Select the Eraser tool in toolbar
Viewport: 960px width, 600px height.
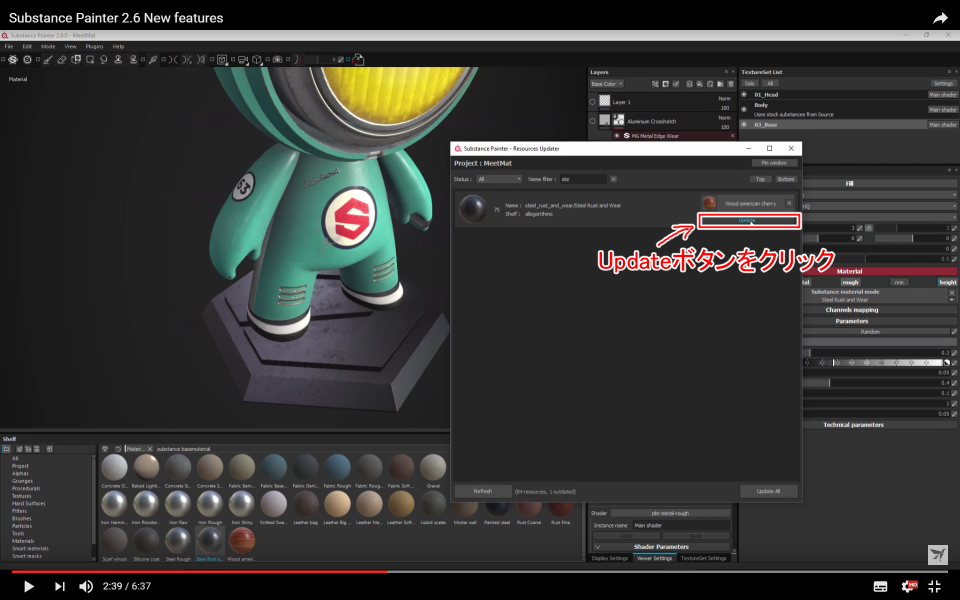pos(62,59)
